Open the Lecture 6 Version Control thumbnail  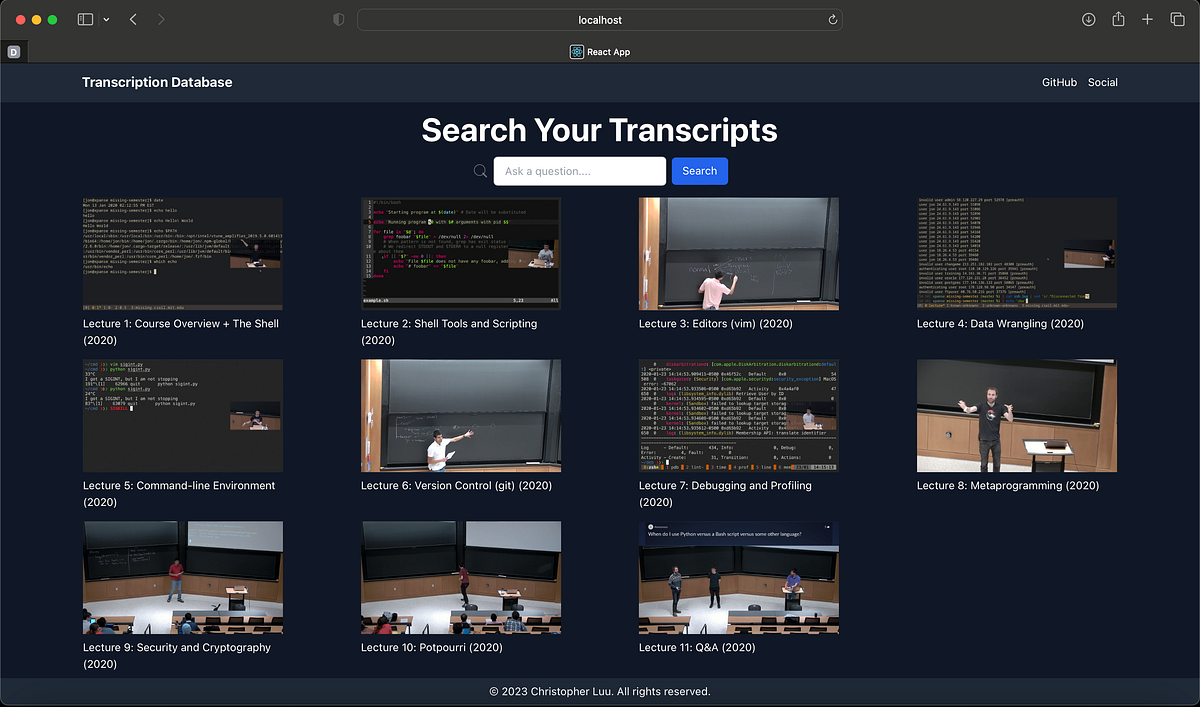tap(461, 415)
